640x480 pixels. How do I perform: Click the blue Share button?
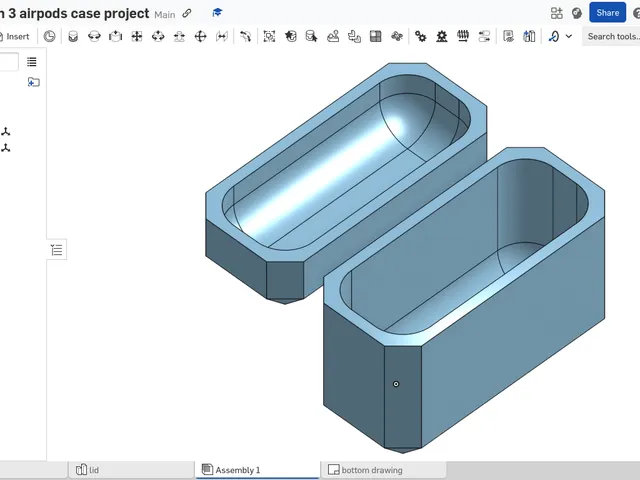point(608,13)
